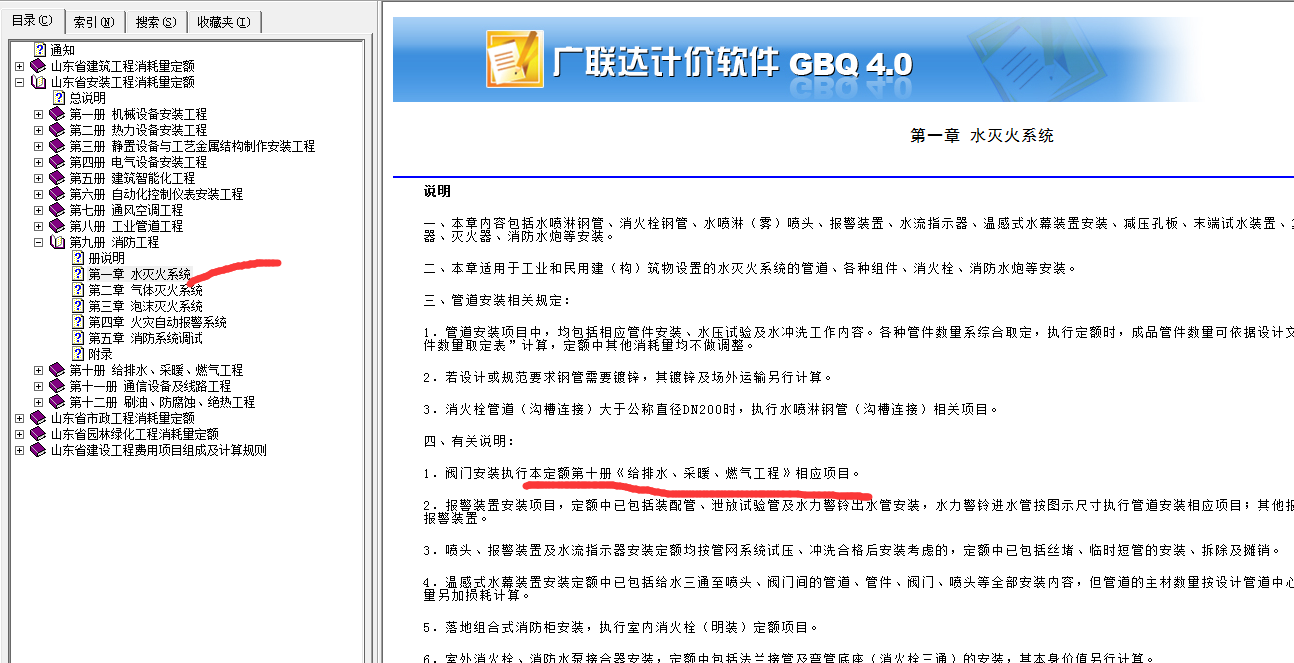Click the page icon of 第一章 水灭火系统
The height and width of the screenshot is (663, 1294).
pos(78,274)
